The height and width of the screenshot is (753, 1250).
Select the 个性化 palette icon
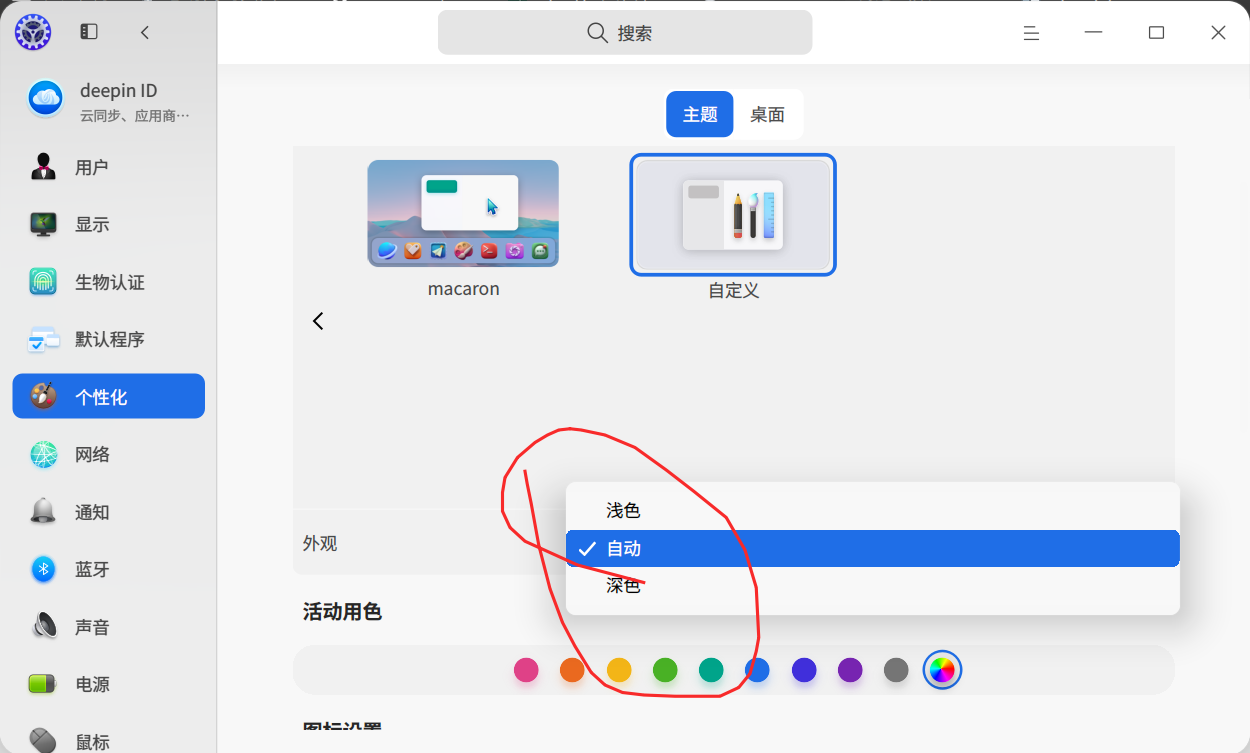(43, 397)
